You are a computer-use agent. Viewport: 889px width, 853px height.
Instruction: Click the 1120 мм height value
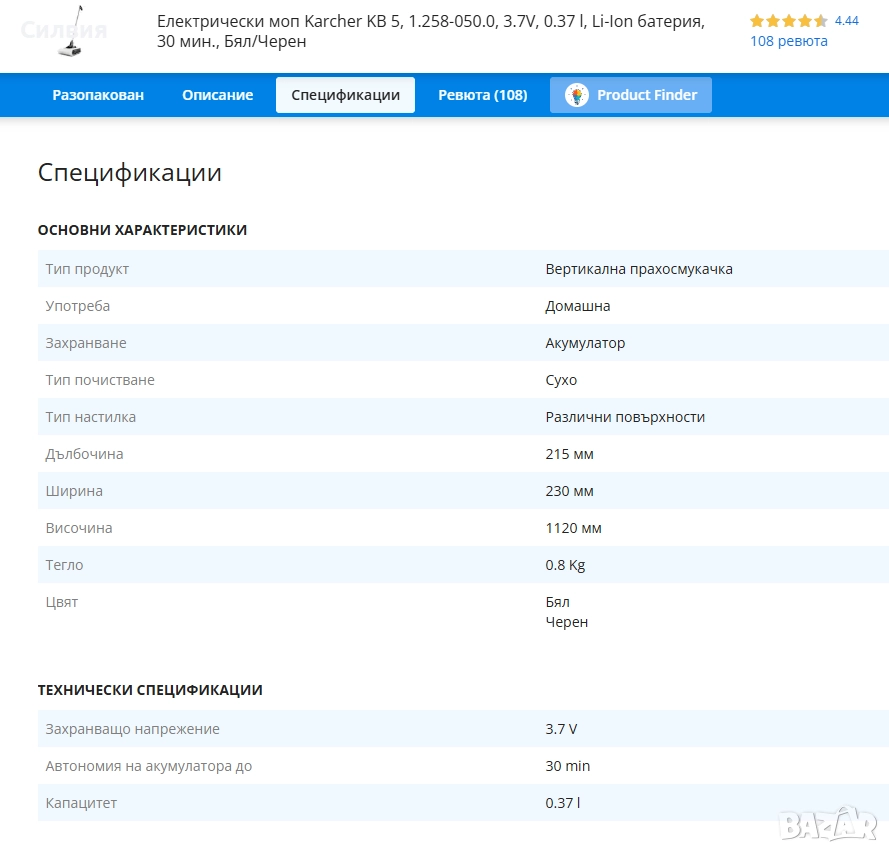573,528
